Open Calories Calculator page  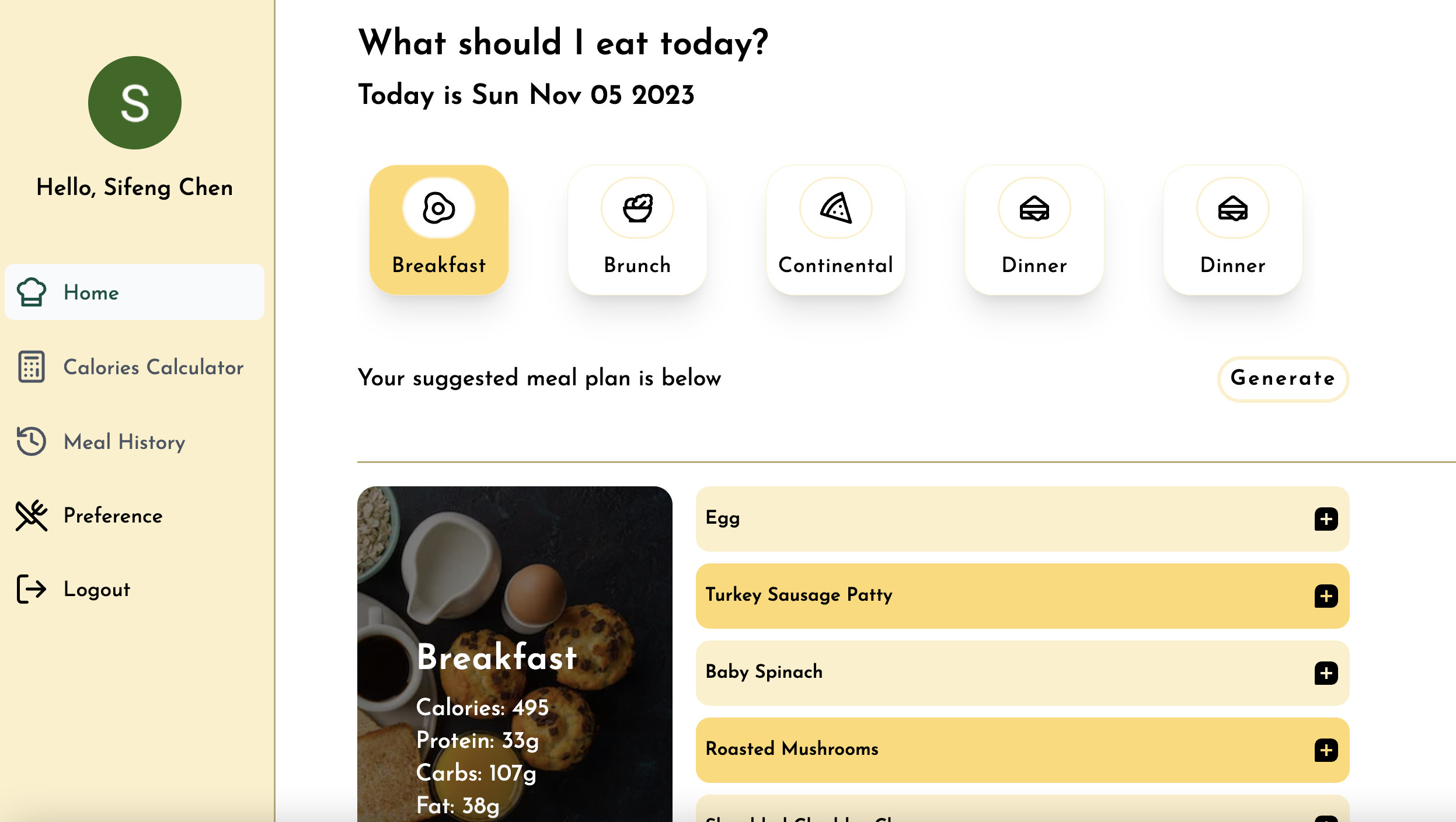pos(153,367)
